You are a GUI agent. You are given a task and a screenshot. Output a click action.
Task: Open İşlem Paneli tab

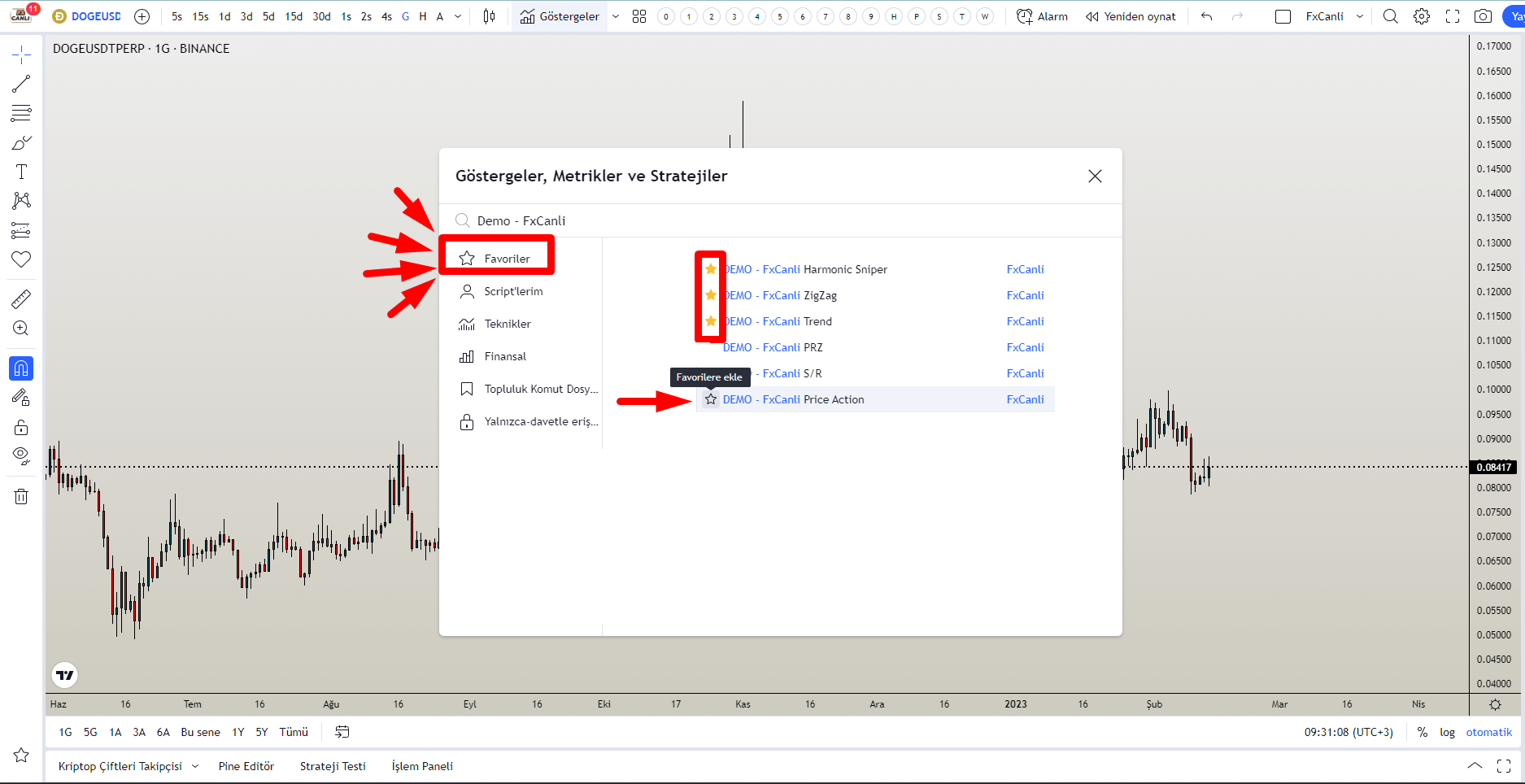(x=422, y=766)
